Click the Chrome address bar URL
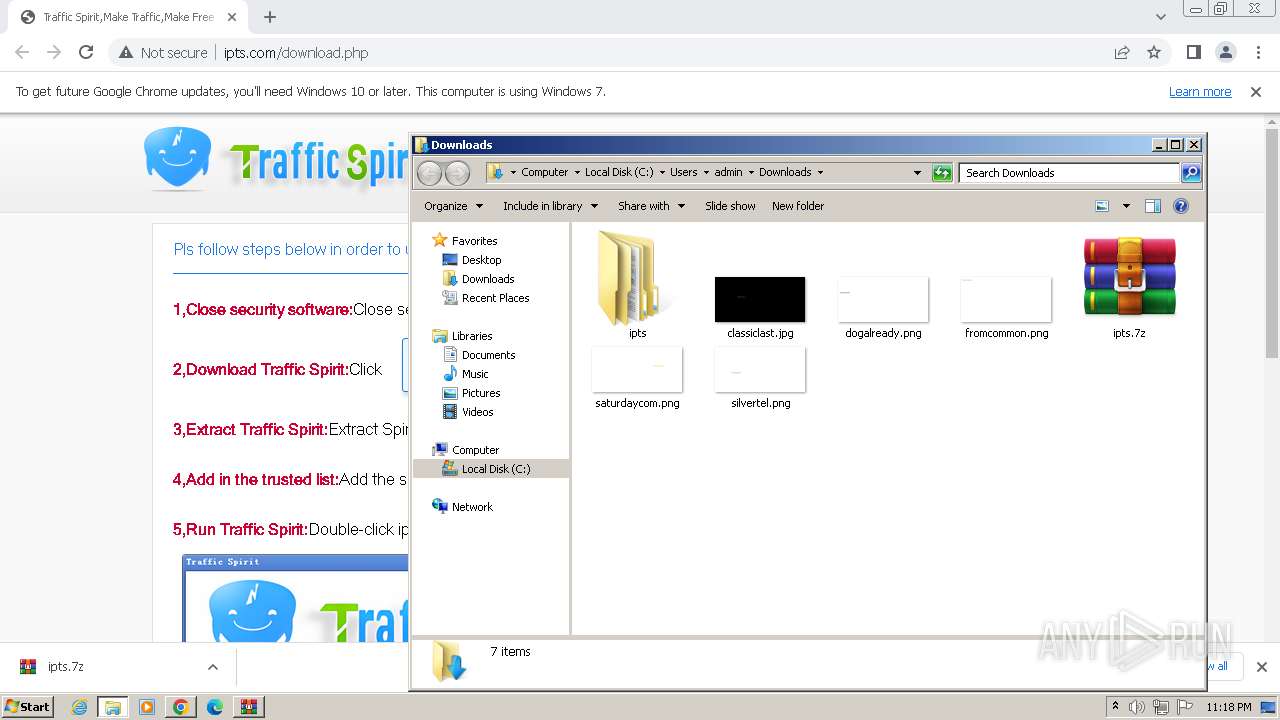 pos(296,53)
